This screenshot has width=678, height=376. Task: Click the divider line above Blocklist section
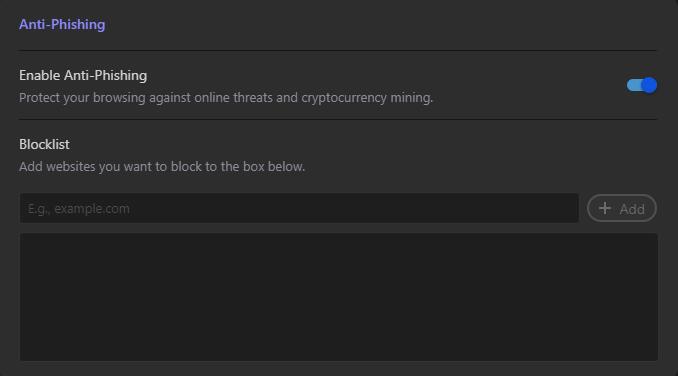pyautogui.click(x=338, y=119)
